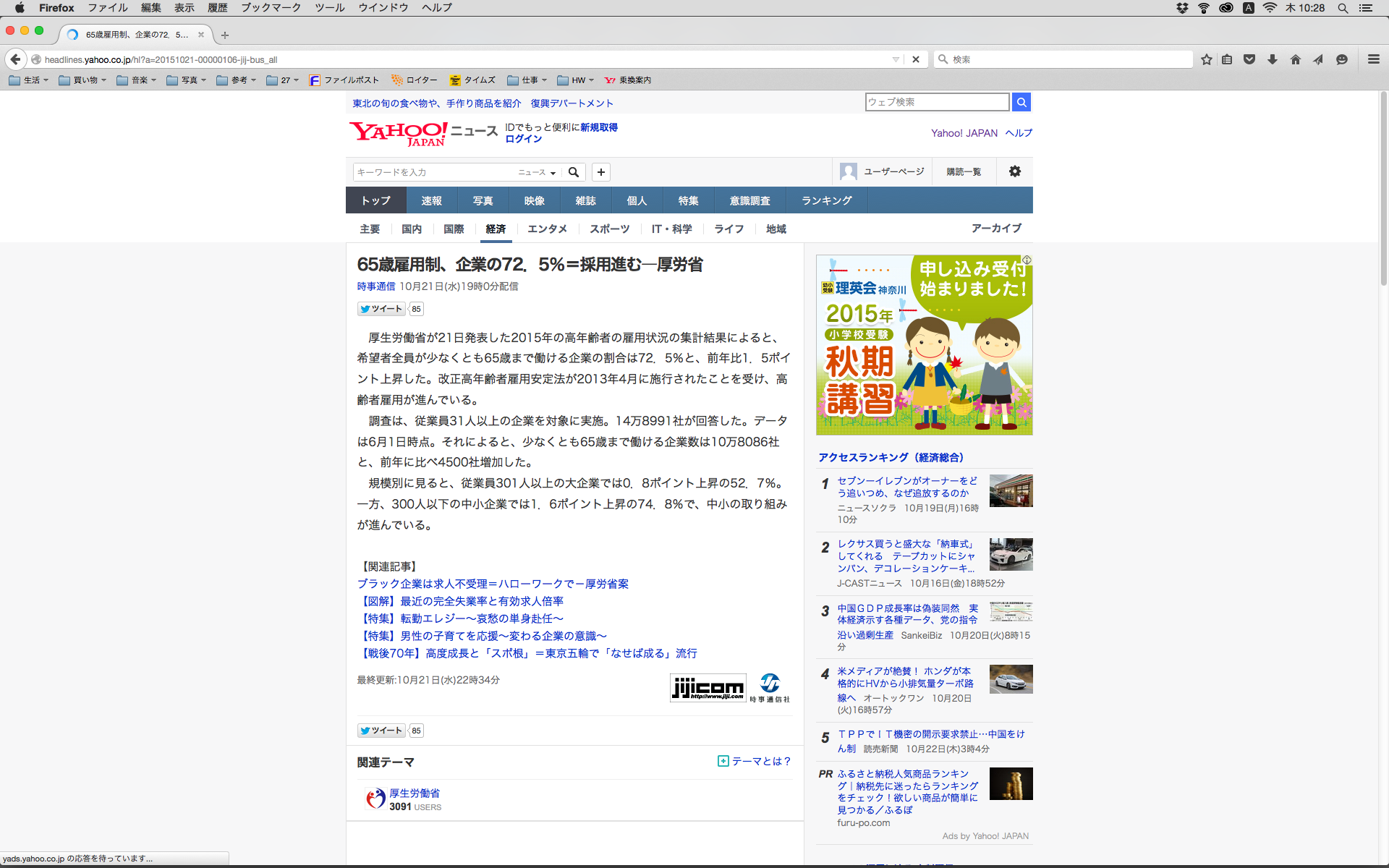Viewport: 1389px width, 868px height.
Task: Stop loading the page with X
Action: [916, 59]
